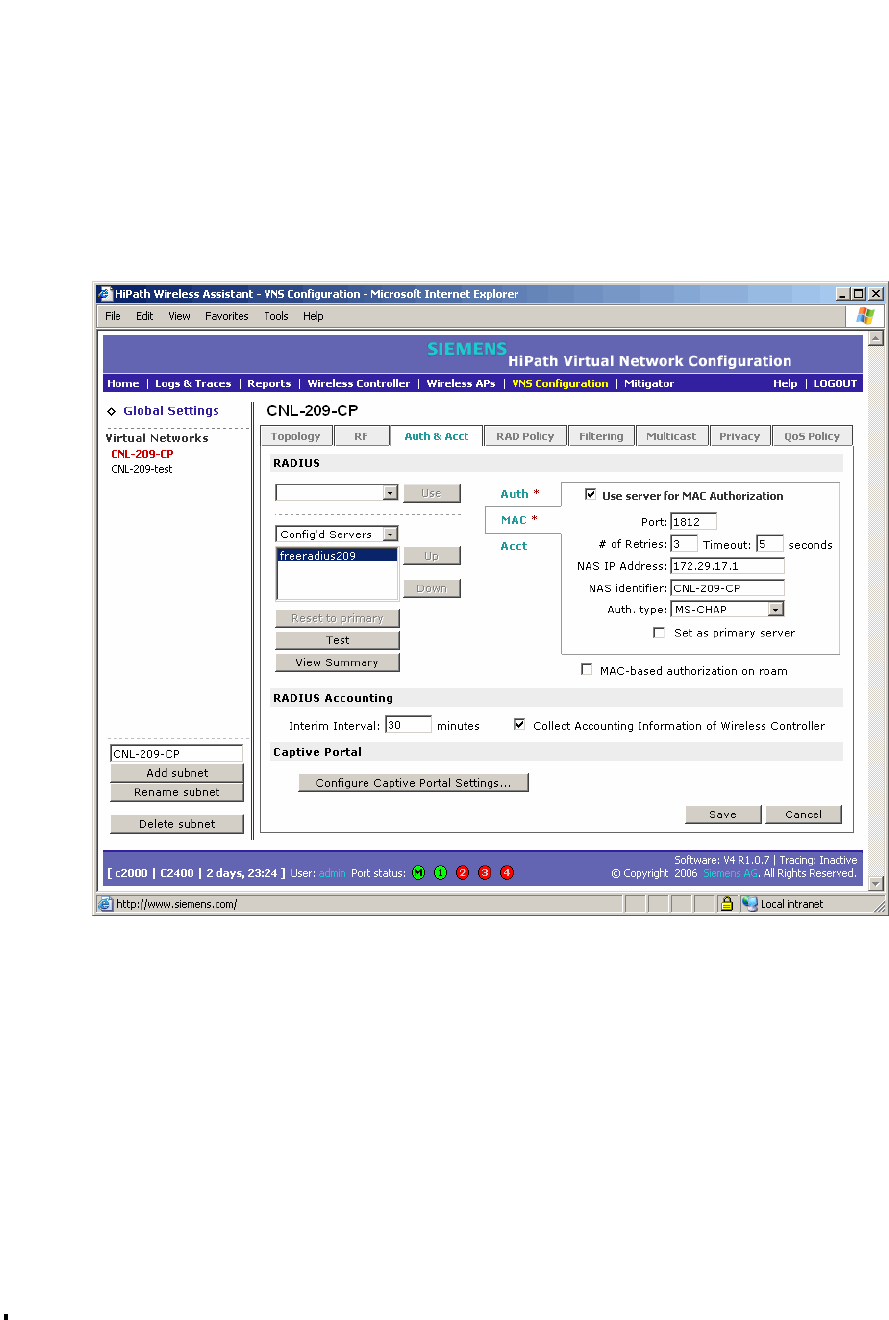Open the Favorites menu
Image resolution: width=889 pixels, height=1320 pixels.
tap(227, 316)
